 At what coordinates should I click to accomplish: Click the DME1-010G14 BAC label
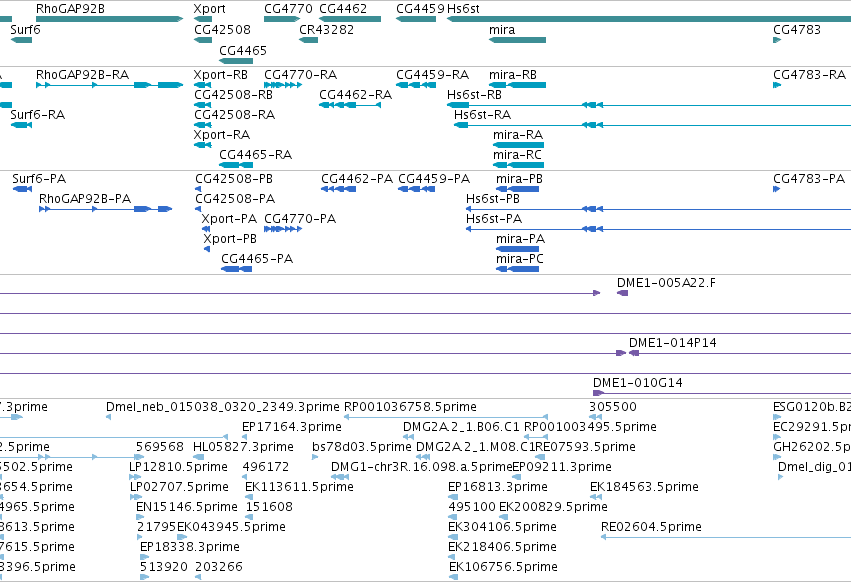[x=638, y=383]
